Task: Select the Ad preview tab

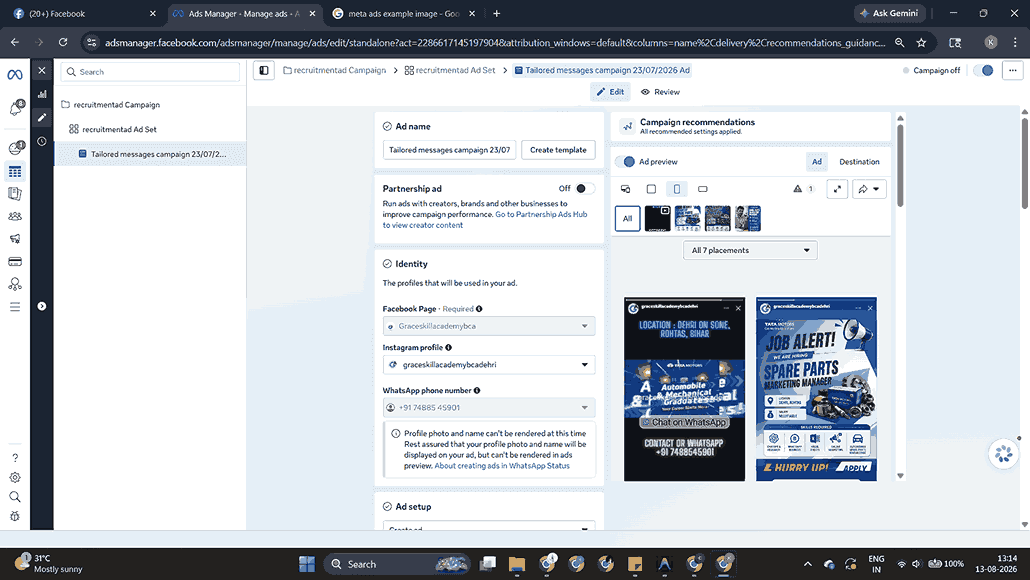Action: (x=817, y=162)
